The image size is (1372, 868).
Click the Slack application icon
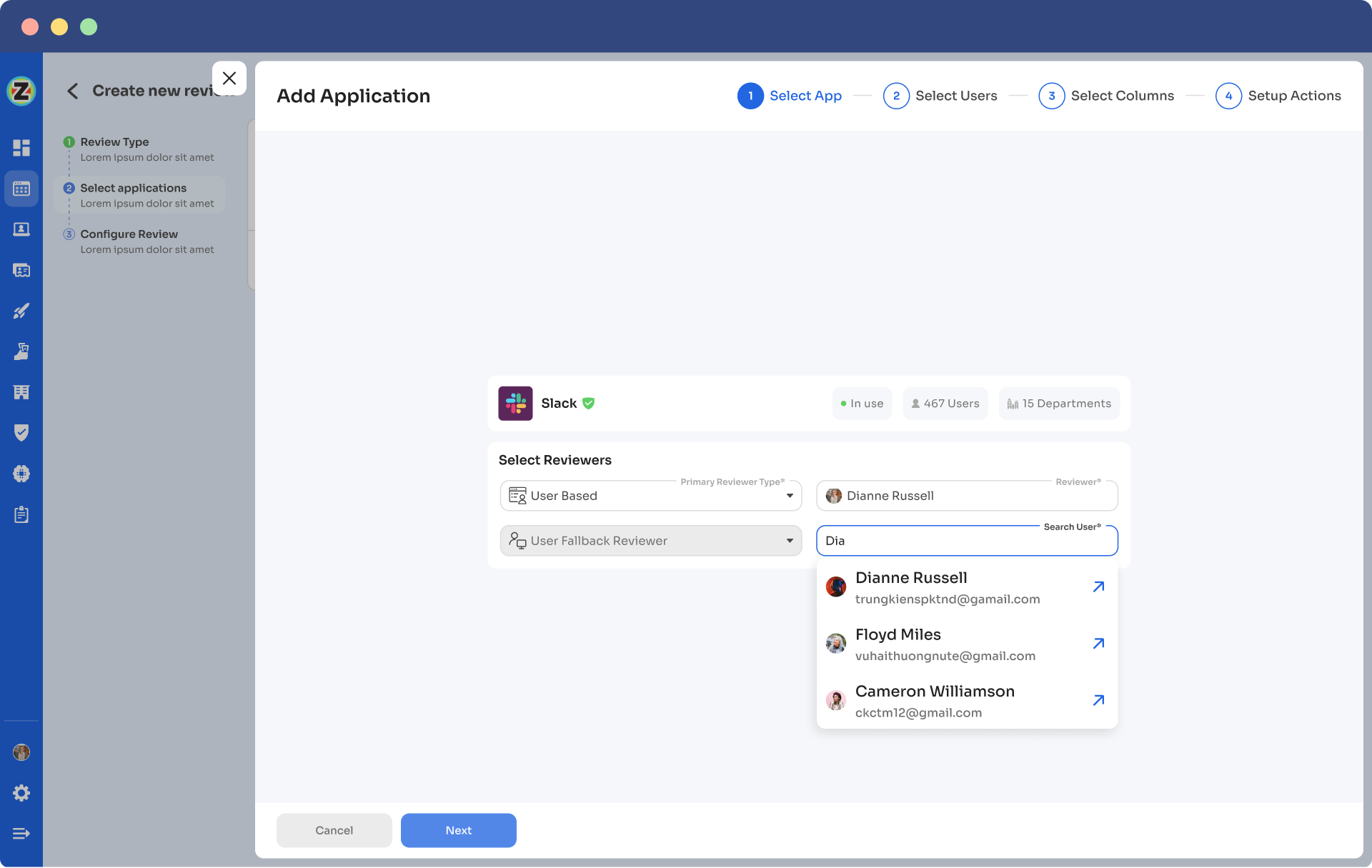coord(516,403)
